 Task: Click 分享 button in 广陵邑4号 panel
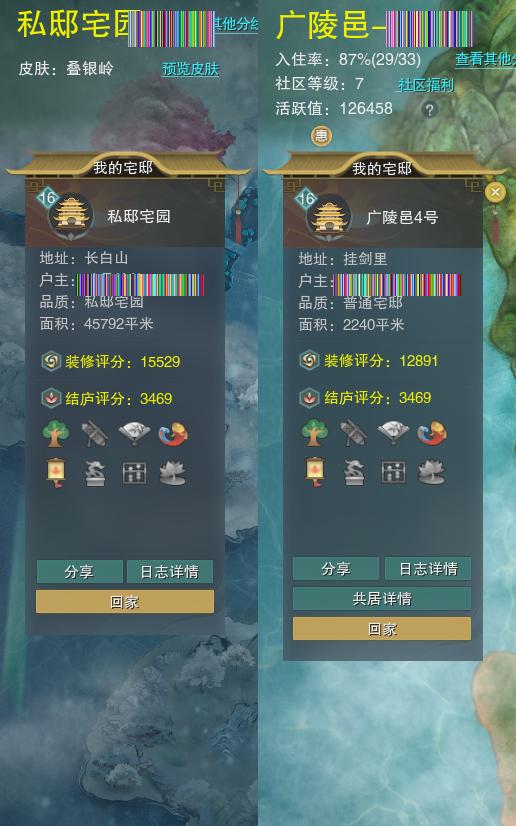[336, 569]
